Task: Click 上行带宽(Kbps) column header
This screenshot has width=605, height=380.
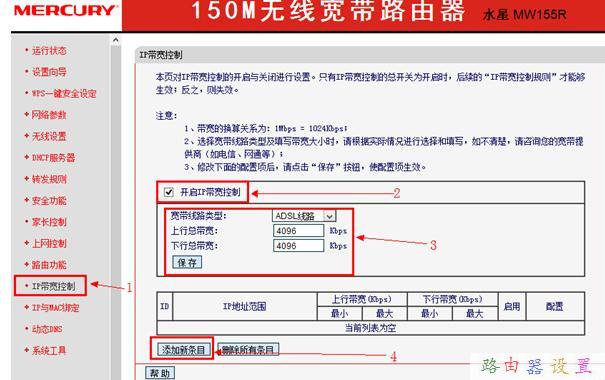Action: click(x=362, y=299)
